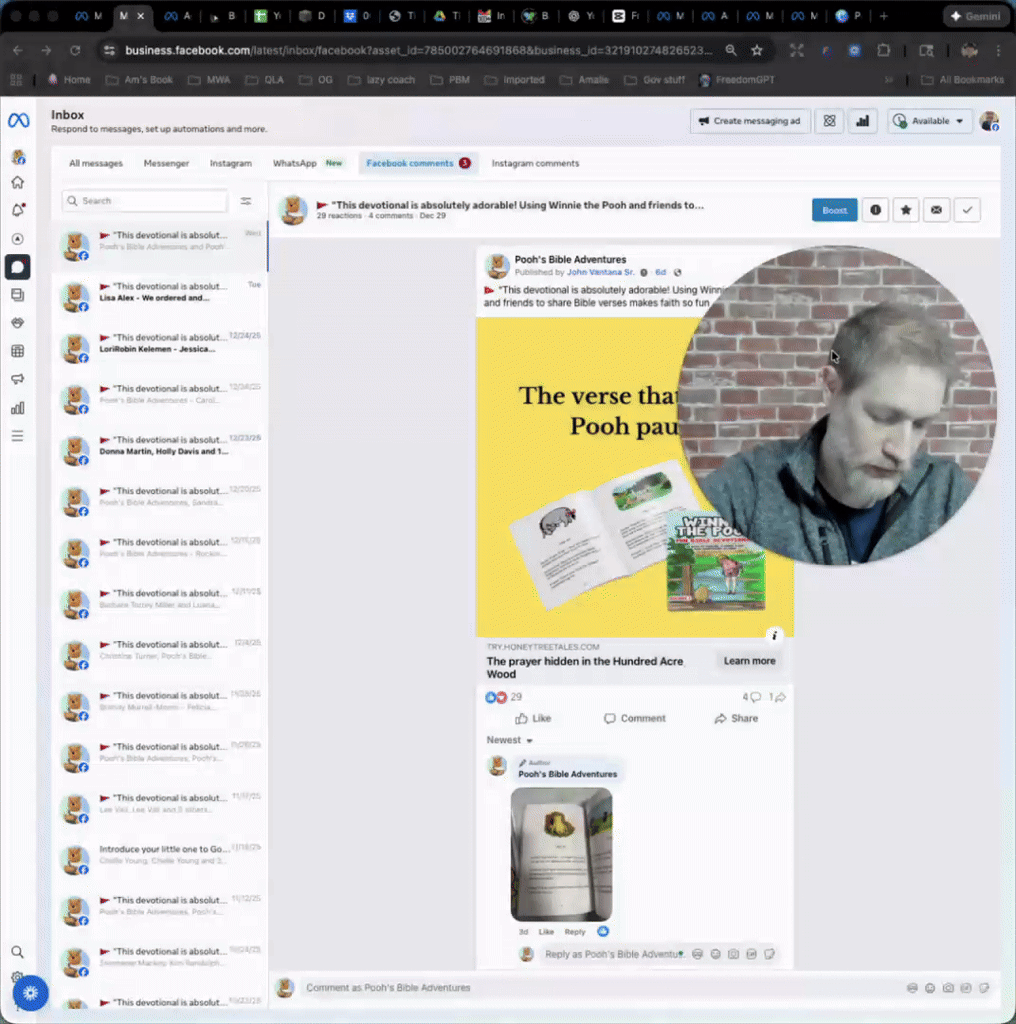Open the All Bookmarks folder
This screenshot has height=1024, width=1016.
click(962, 80)
